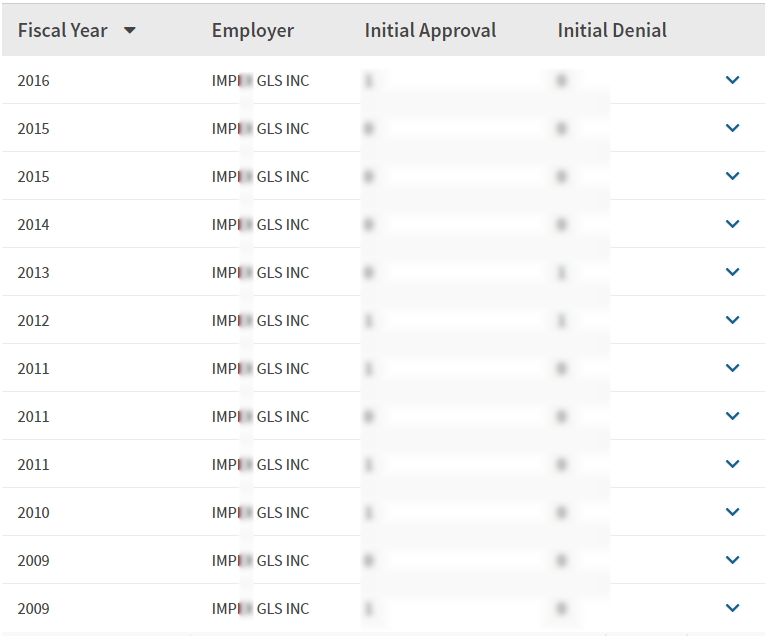This screenshot has width=772, height=636.
Task: Click the Initial Approval column header
Action: pyautogui.click(x=430, y=31)
